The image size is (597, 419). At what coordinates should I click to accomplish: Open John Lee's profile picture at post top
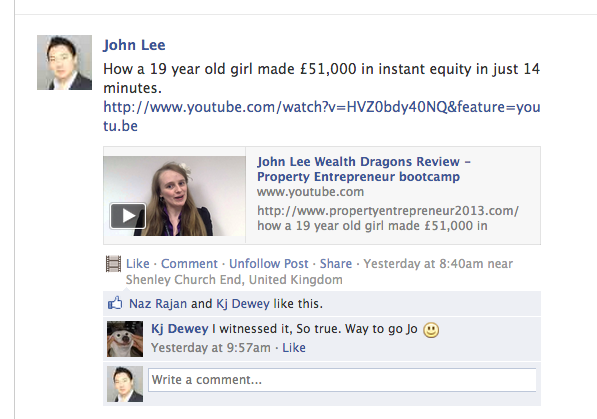click(x=64, y=62)
